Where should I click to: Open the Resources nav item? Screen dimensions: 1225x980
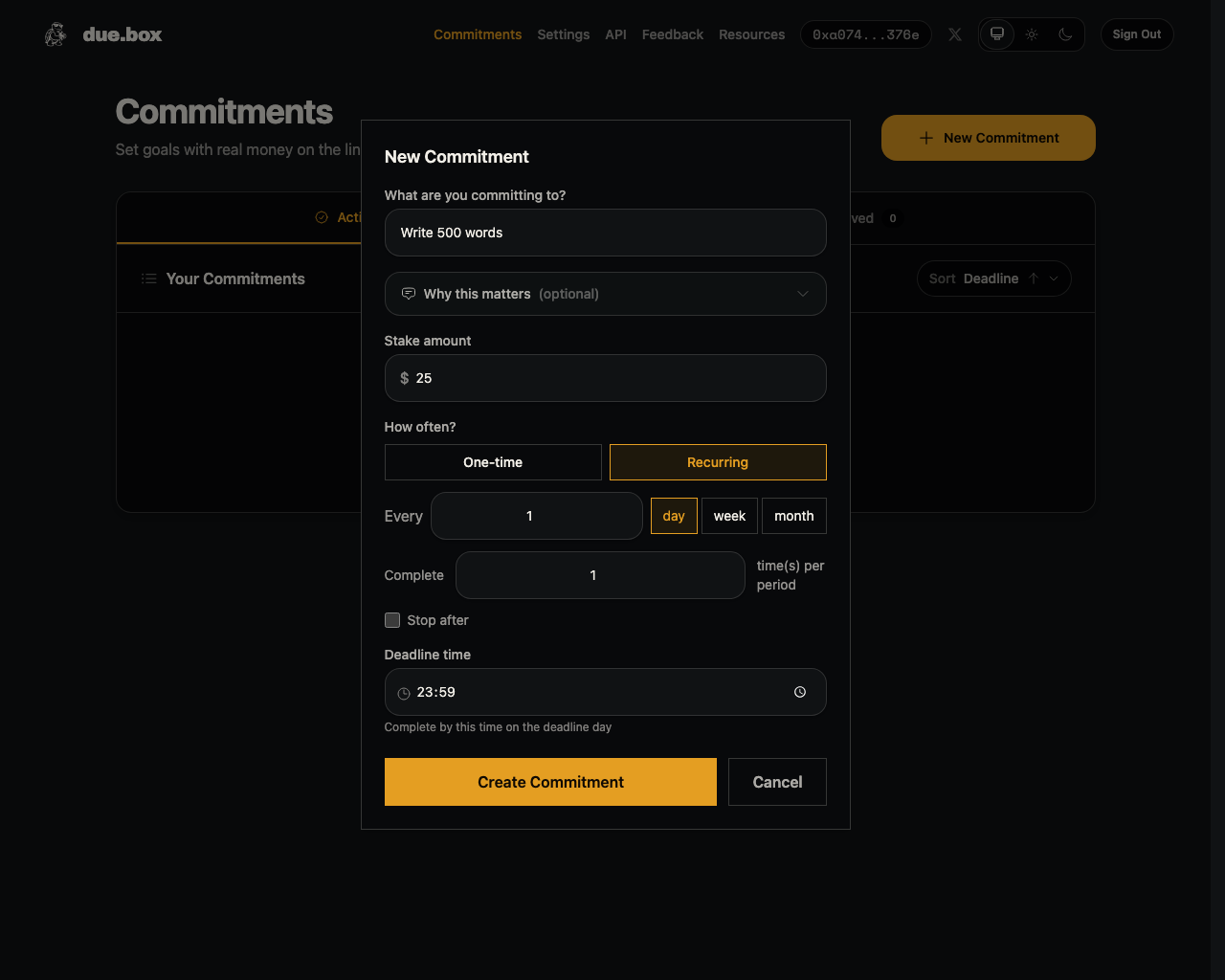coord(751,34)
